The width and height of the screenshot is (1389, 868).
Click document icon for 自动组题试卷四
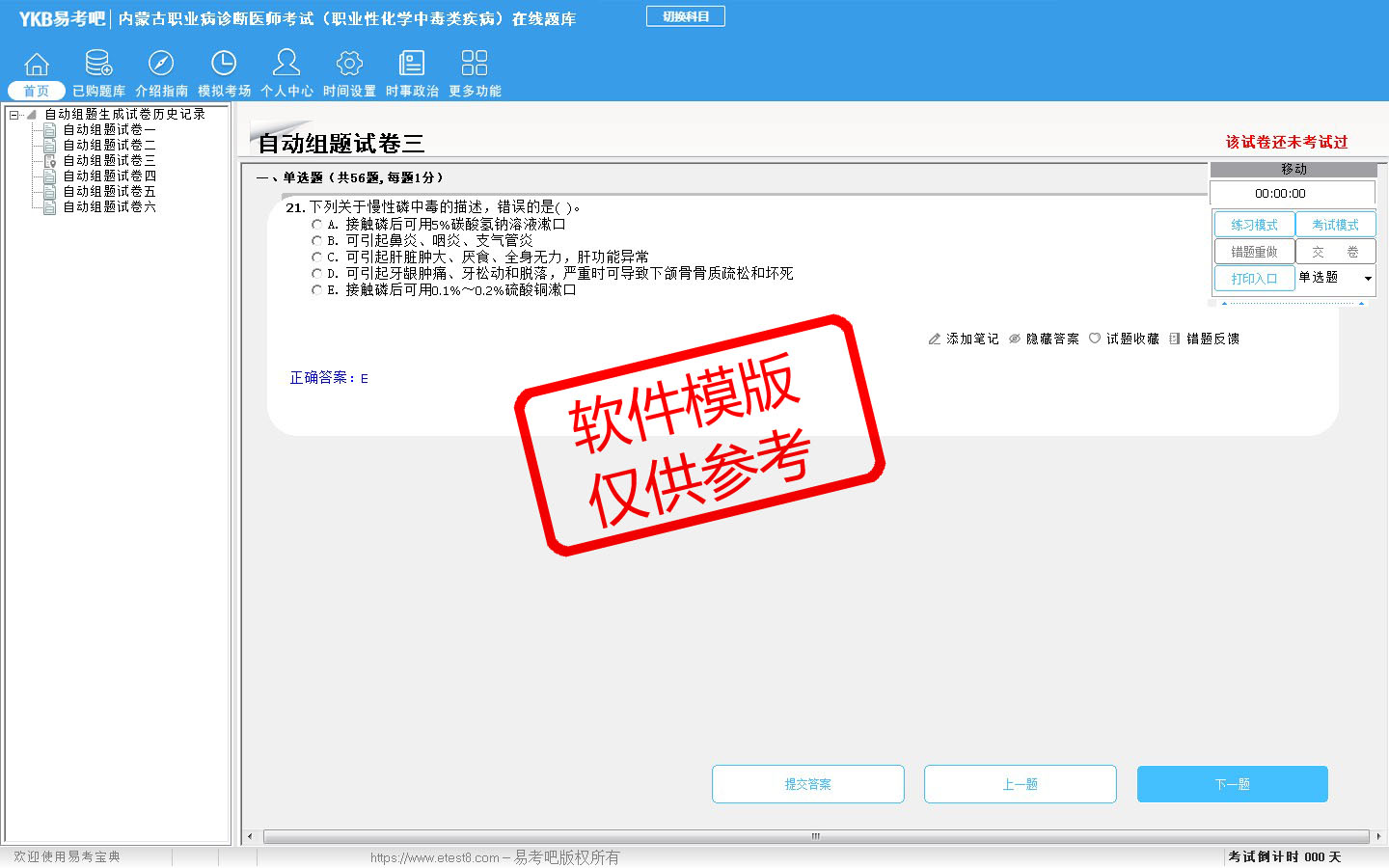coord(50,176)
